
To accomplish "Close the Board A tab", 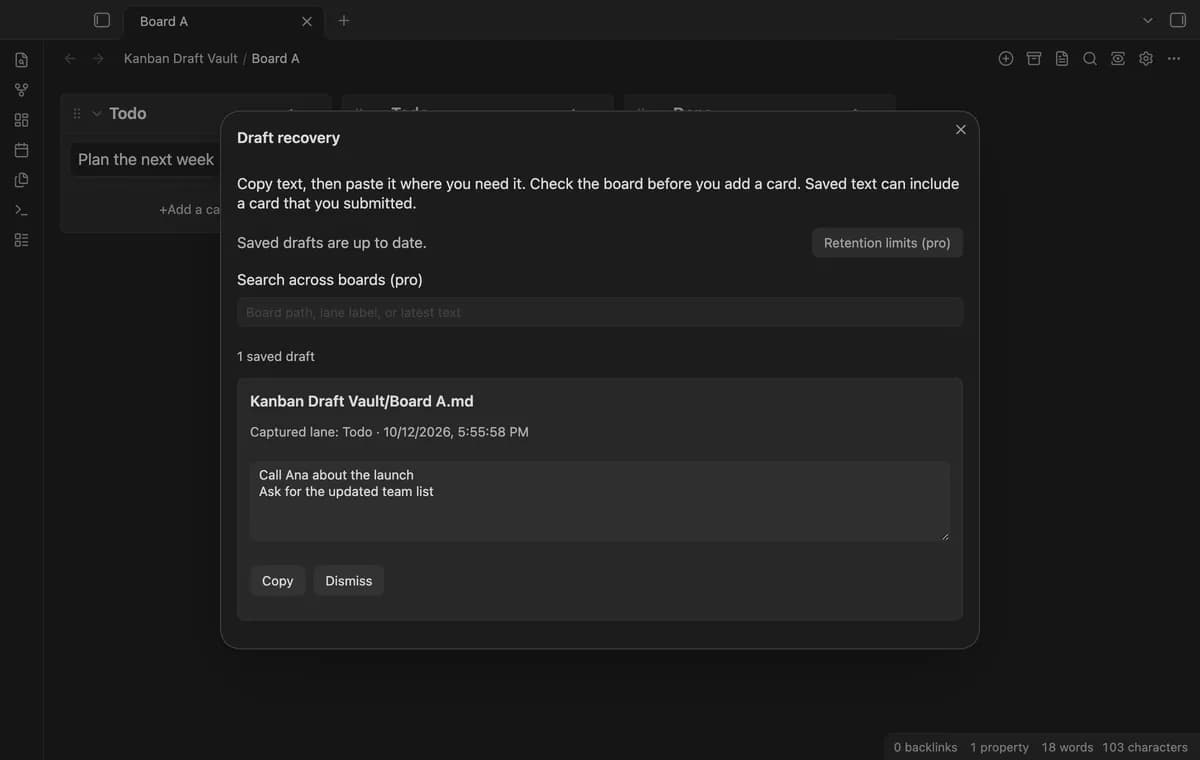I will pos(306,21).
